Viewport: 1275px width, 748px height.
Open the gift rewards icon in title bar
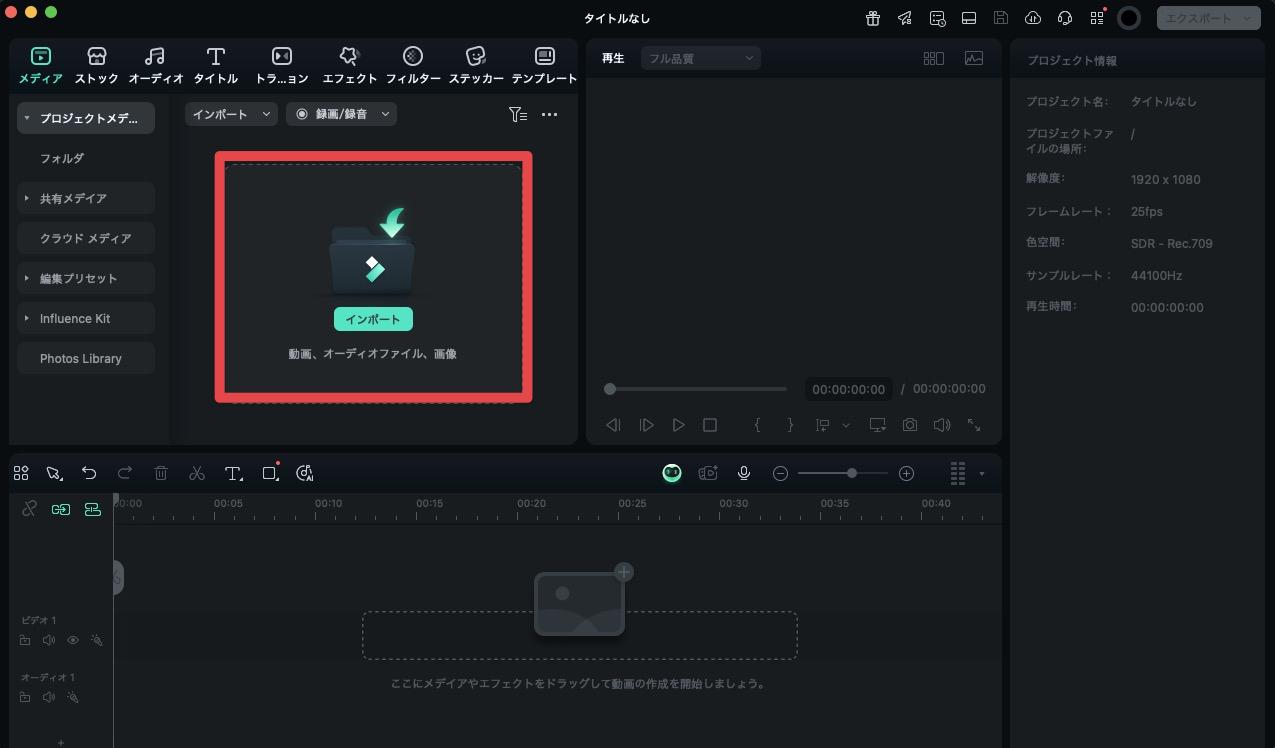click(873, 18)
